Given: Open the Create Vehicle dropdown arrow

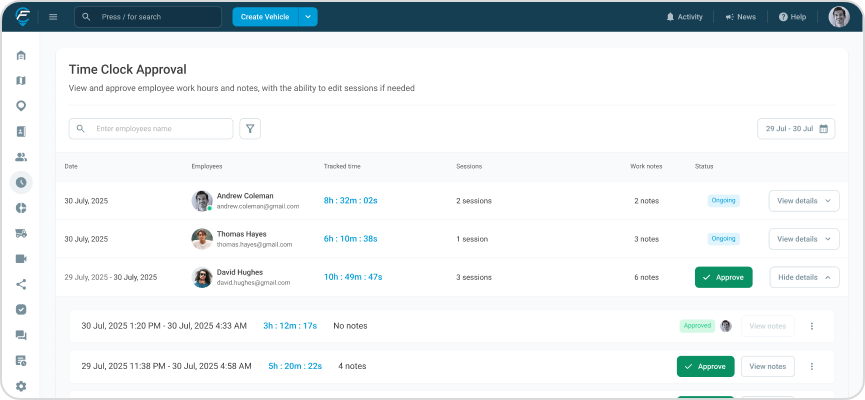Looking at the screenshot, I should pyautogui.click(x=308, y=17).
